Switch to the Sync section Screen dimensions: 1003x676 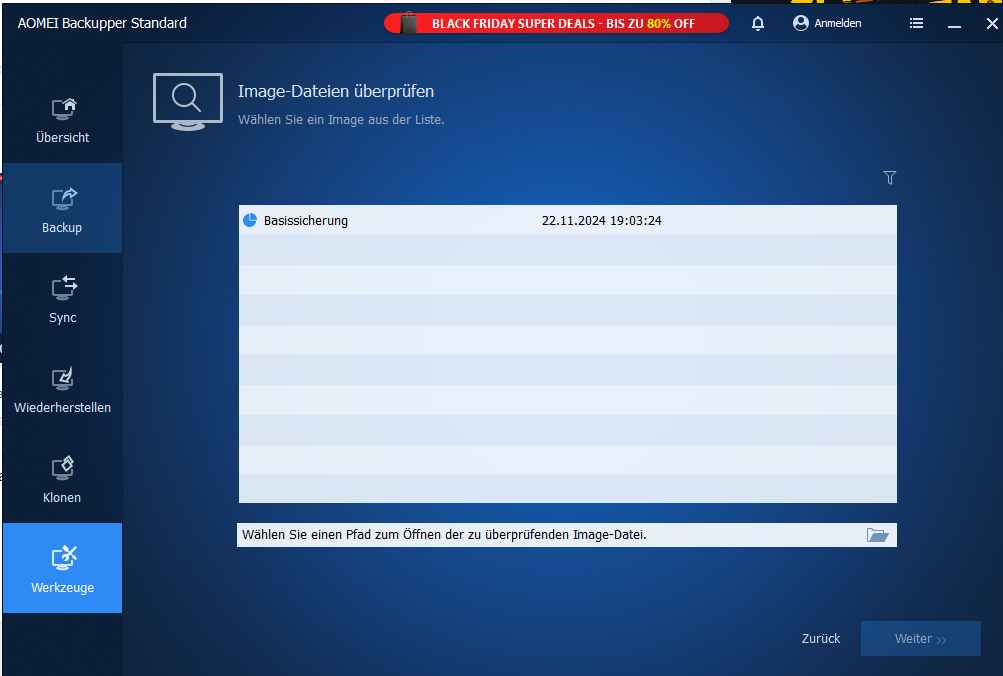pos(62,299)
